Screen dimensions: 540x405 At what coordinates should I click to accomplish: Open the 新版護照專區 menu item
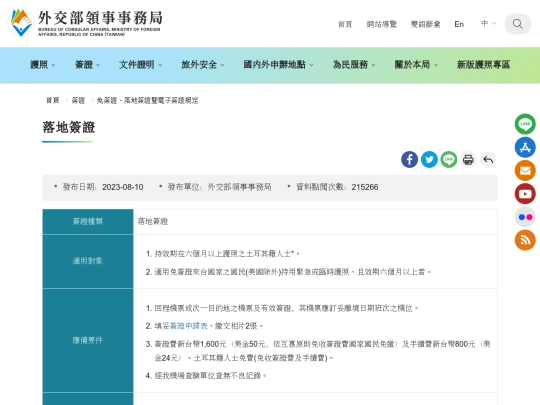coord(483,65)
